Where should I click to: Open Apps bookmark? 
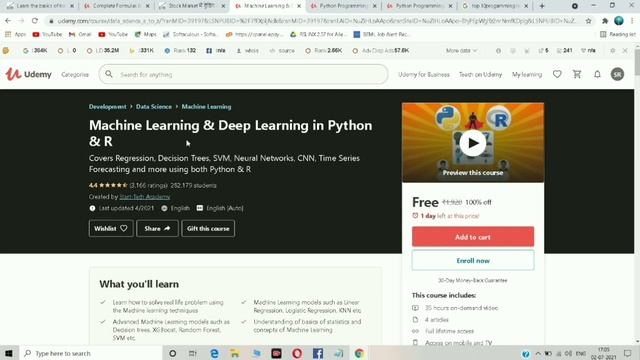point(16,34)
